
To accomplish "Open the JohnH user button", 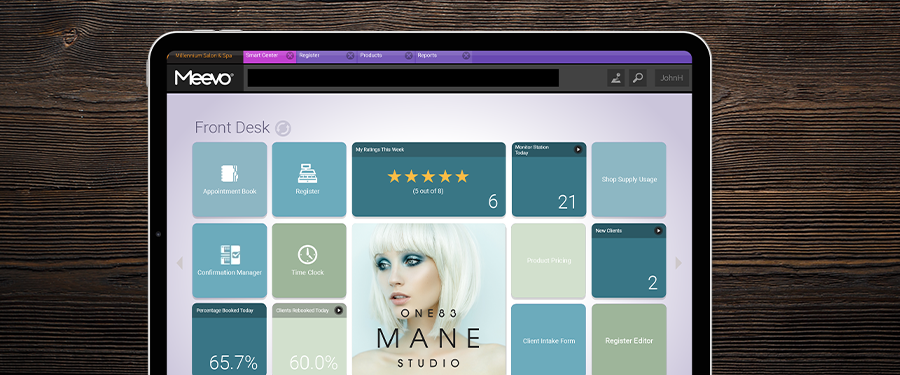I will click(x=672, y=78).
